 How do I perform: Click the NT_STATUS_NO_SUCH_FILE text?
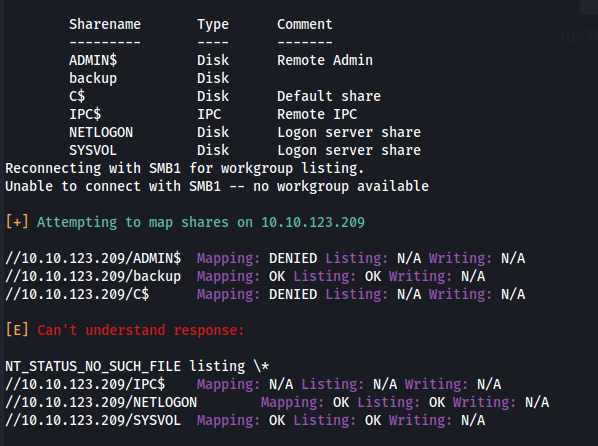click(93, 366)
